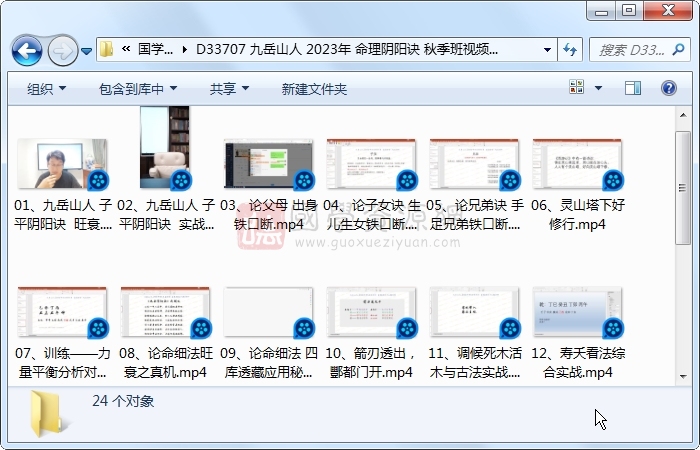
Task: Click the 国学 breadcrumb in address bar
Action: (x=155, y=49)
